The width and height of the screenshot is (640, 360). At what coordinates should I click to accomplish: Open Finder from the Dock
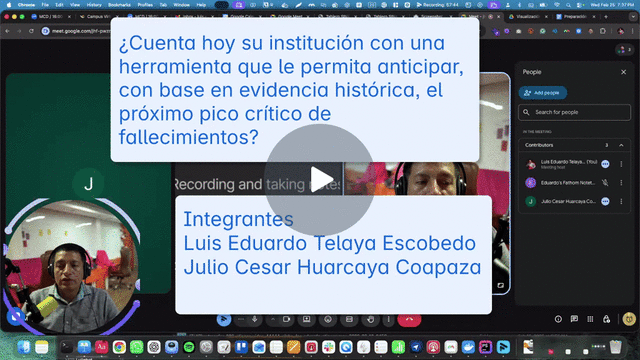24,347
